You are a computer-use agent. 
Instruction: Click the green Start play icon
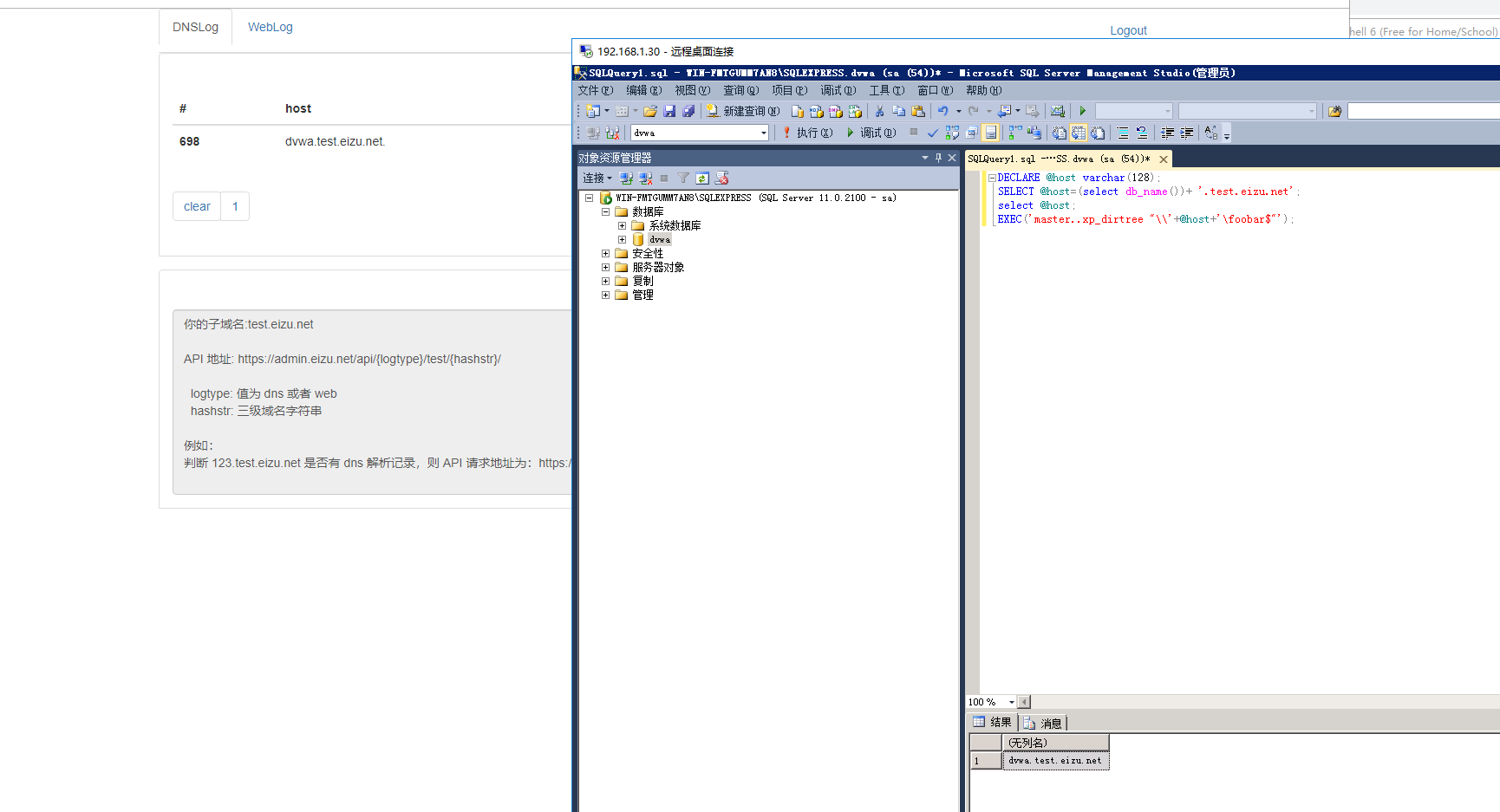click(x=1082, y=111)
